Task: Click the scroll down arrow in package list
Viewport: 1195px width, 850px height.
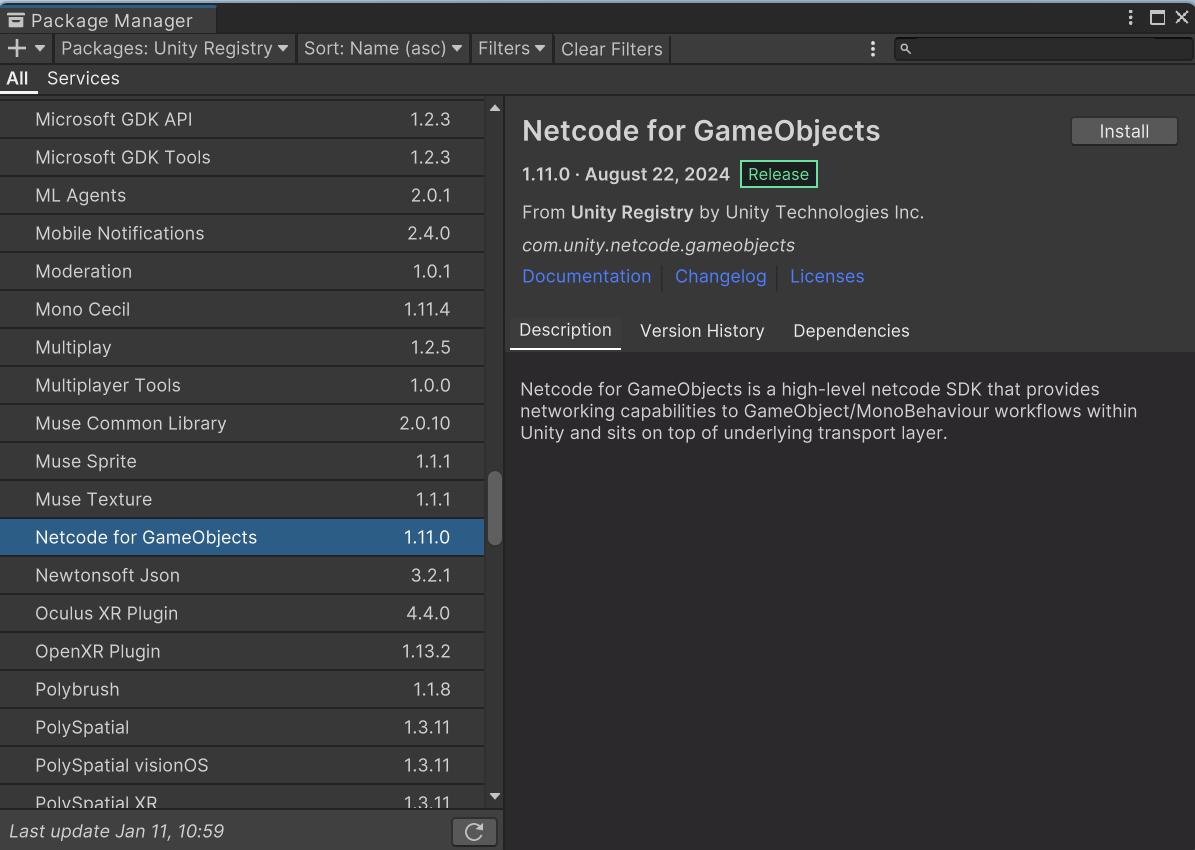Action: (x=494, y=797)
